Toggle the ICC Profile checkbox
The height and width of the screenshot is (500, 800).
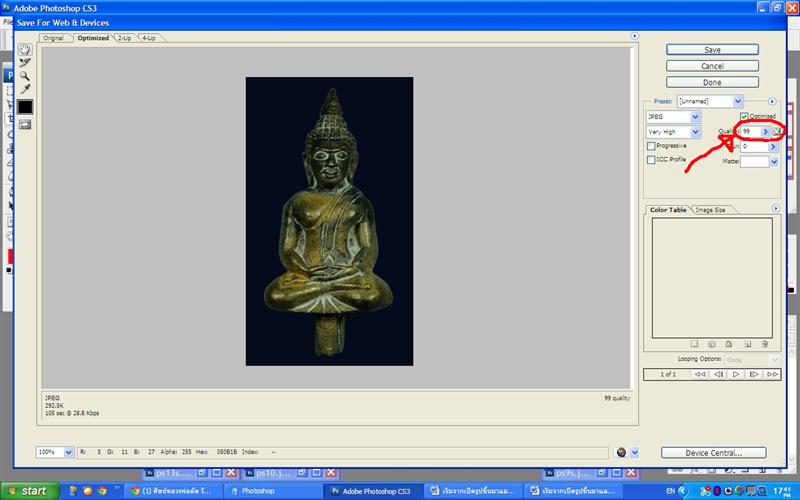point(652,160)
